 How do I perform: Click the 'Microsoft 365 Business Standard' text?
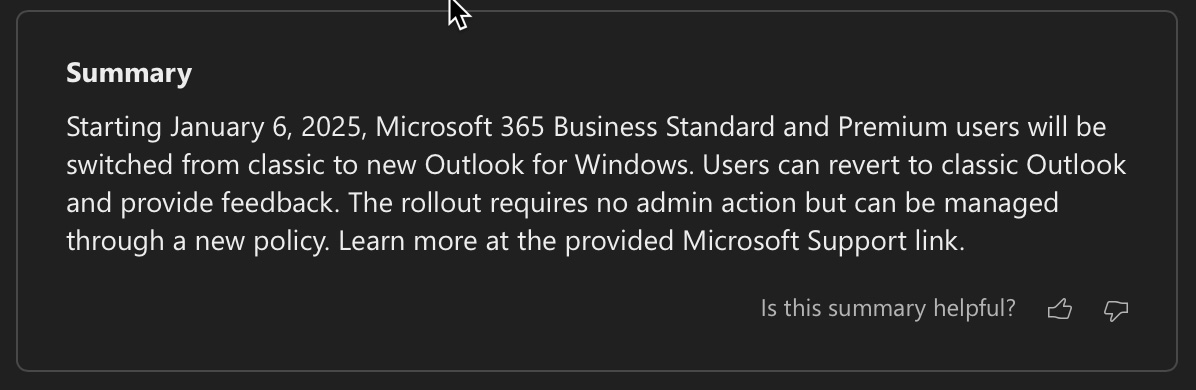(575, 127)
